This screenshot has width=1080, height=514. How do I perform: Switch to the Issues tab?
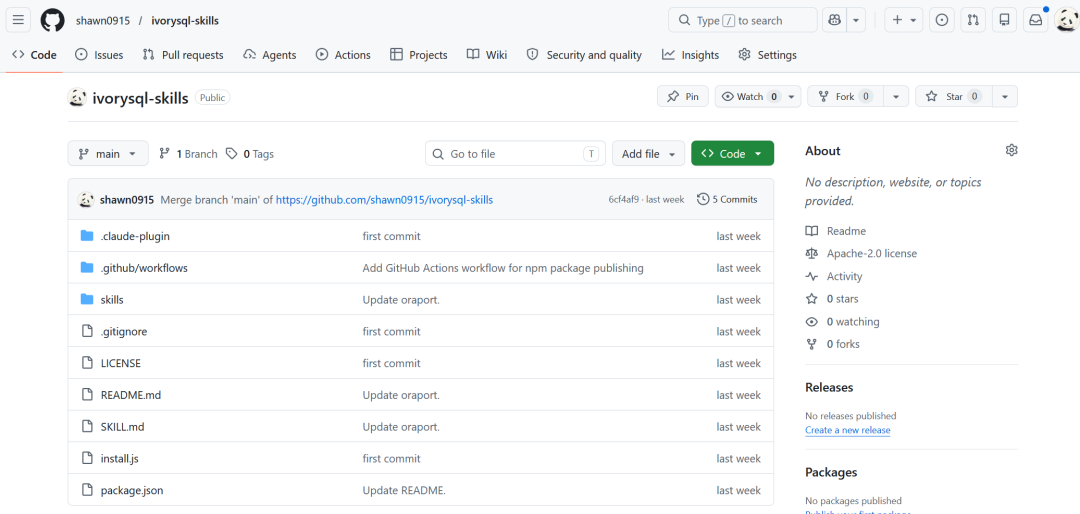tap(99, 55)
